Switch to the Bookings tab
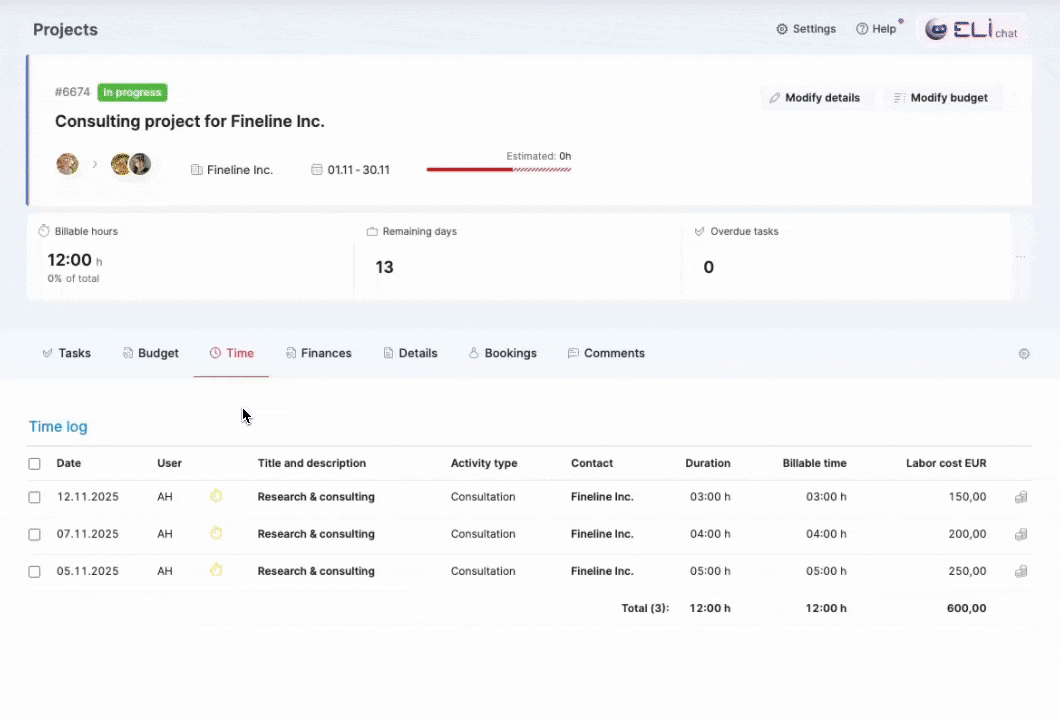Image resolution: width=1060 pixels, height=720 pixels. [502, 353]
